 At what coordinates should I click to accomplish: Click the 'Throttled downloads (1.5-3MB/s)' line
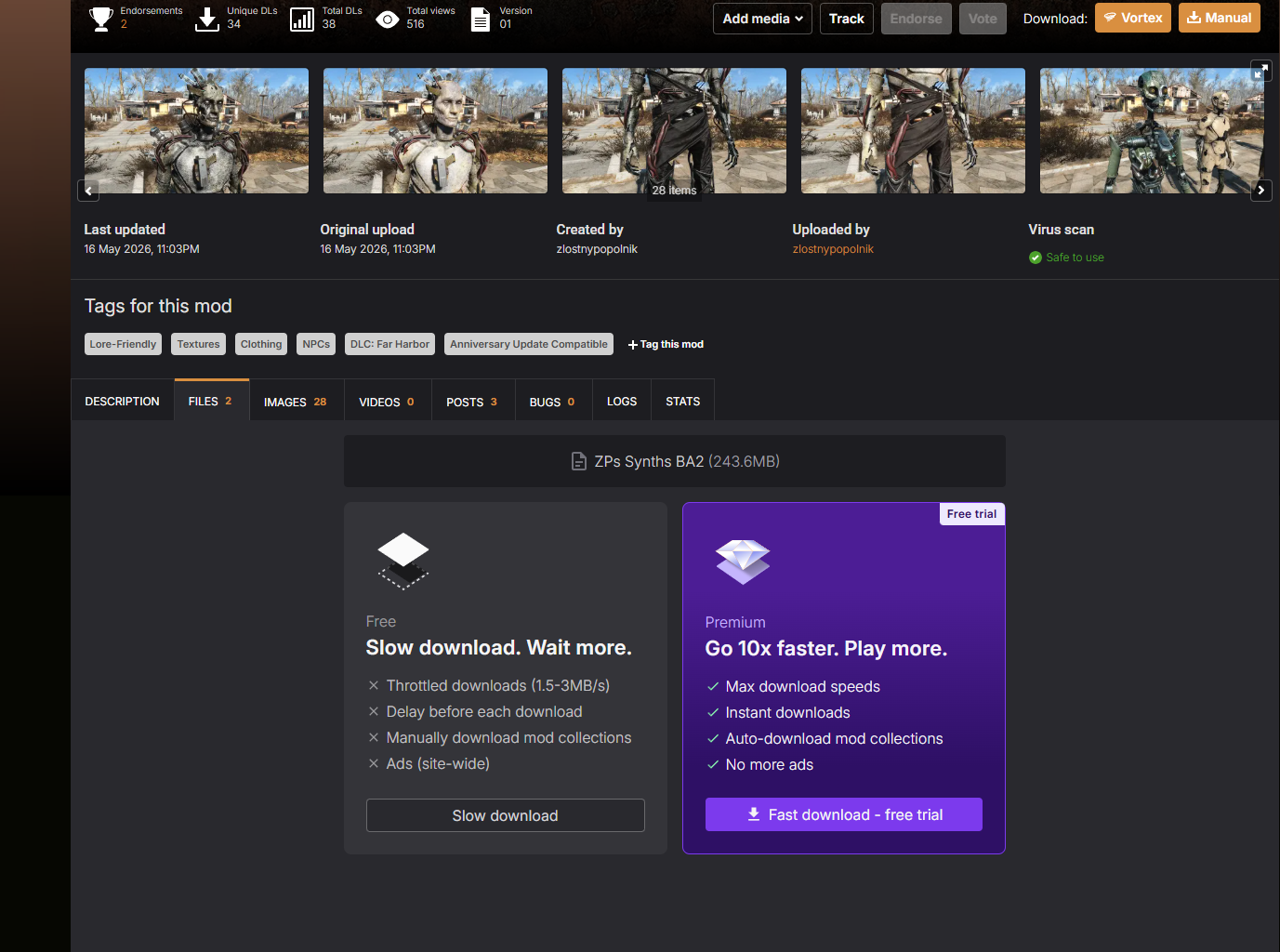489,685
